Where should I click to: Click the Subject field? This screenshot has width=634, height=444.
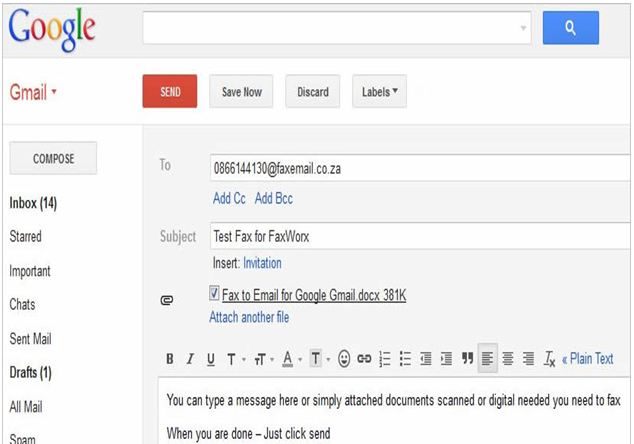(x=420, y=236)
